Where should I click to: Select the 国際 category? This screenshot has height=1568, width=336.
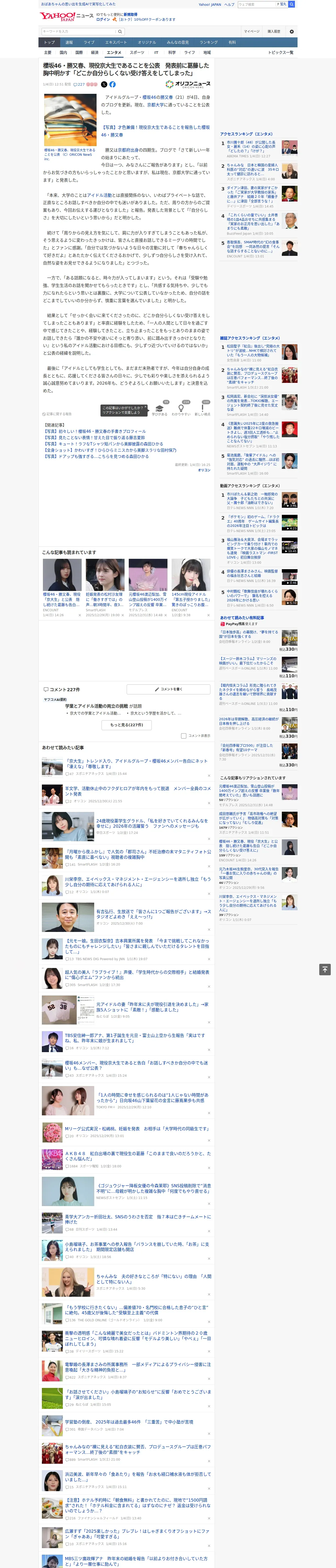(79, 53)
